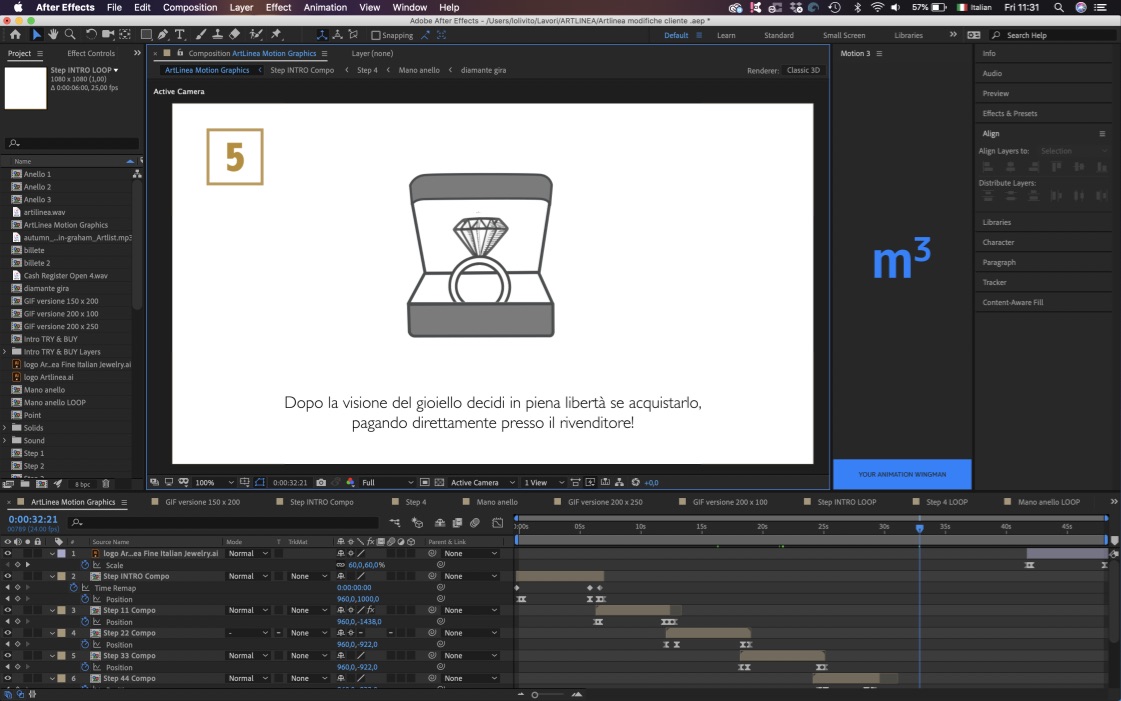Select the Home icon in the toolbar

click(x=15, y=34)
